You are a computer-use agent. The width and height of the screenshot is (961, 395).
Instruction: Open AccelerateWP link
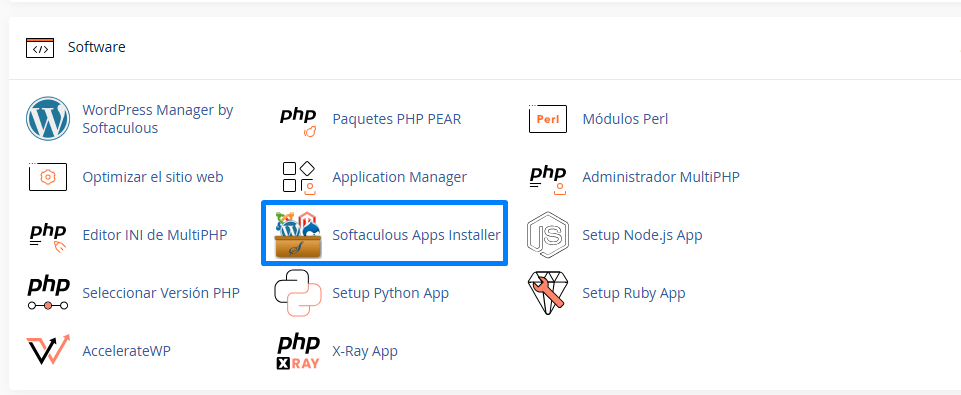126,351
